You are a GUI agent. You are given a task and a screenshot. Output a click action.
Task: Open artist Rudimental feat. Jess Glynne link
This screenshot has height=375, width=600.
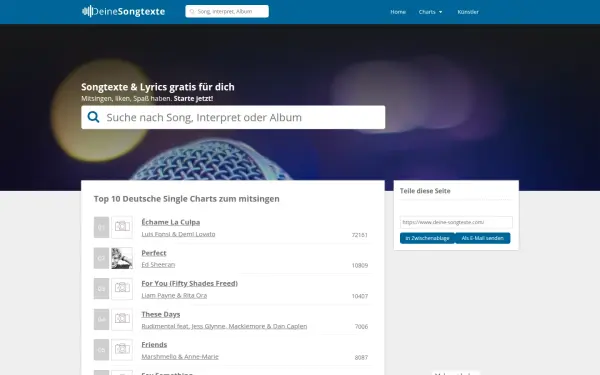(224, 326)
